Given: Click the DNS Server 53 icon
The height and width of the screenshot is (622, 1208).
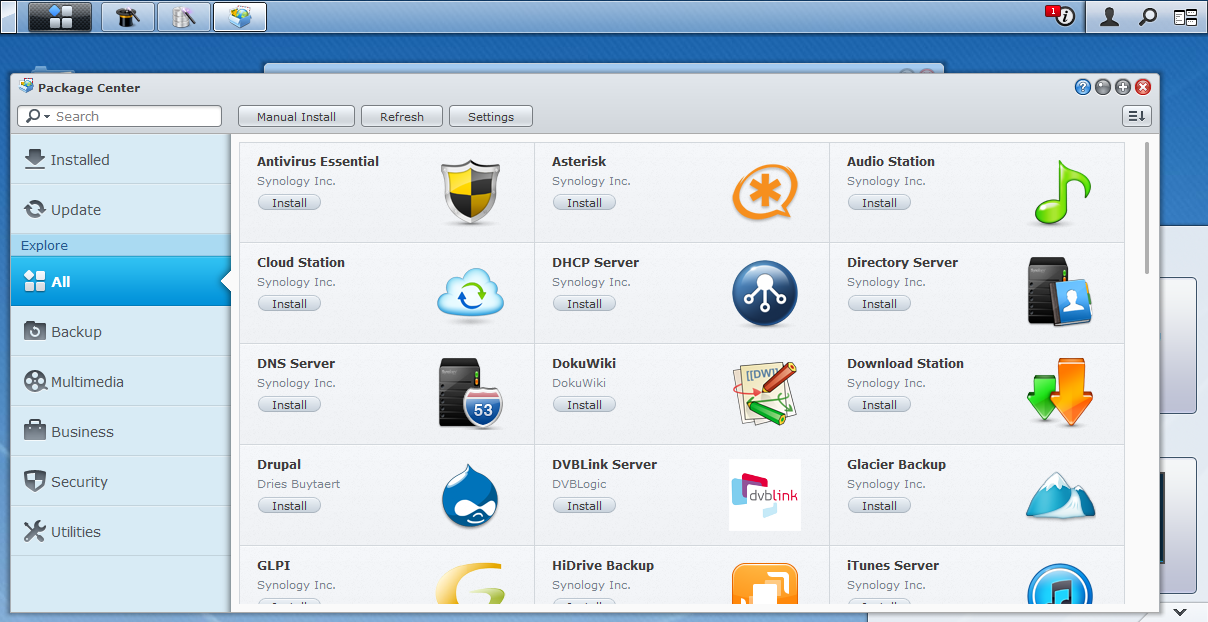Looking at the screenshot, I should (x=470, y=393).
